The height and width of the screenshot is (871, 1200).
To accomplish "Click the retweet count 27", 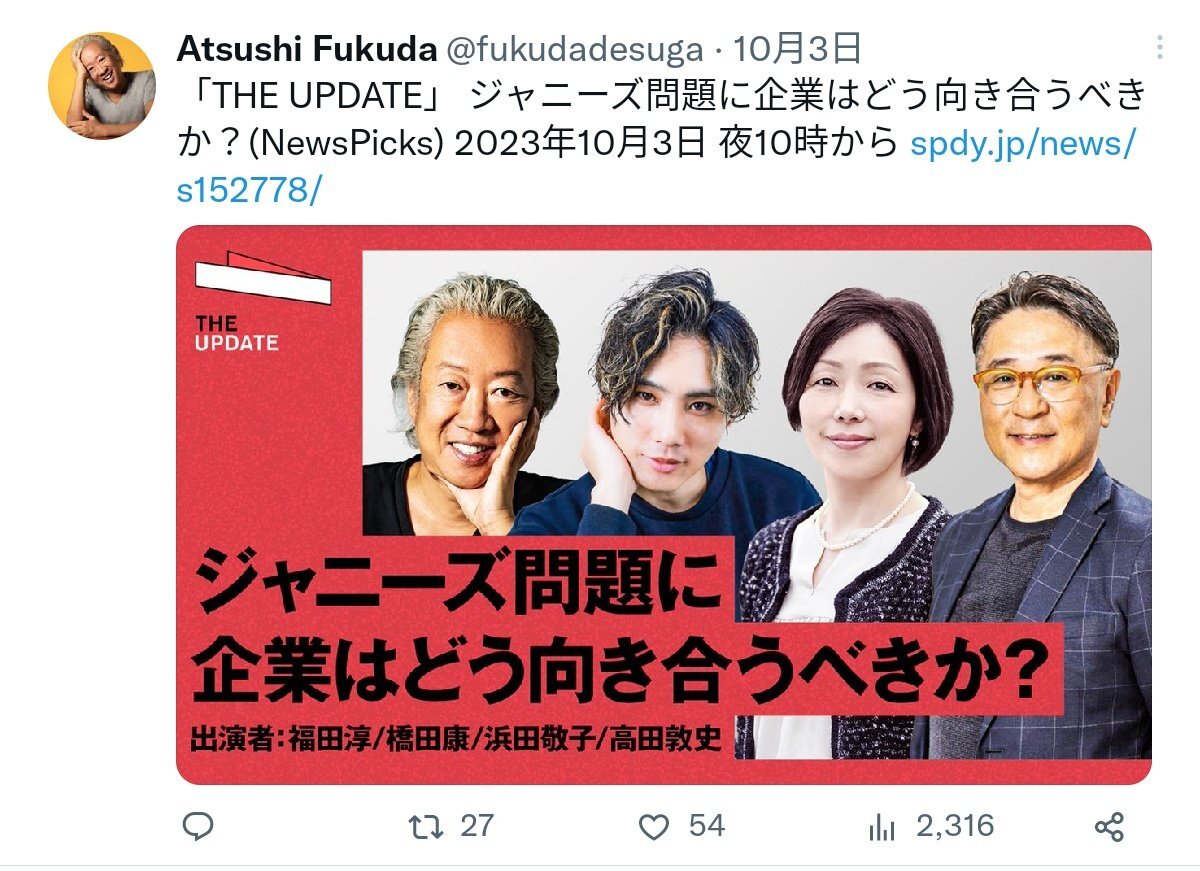I will [x=477, y=826].
